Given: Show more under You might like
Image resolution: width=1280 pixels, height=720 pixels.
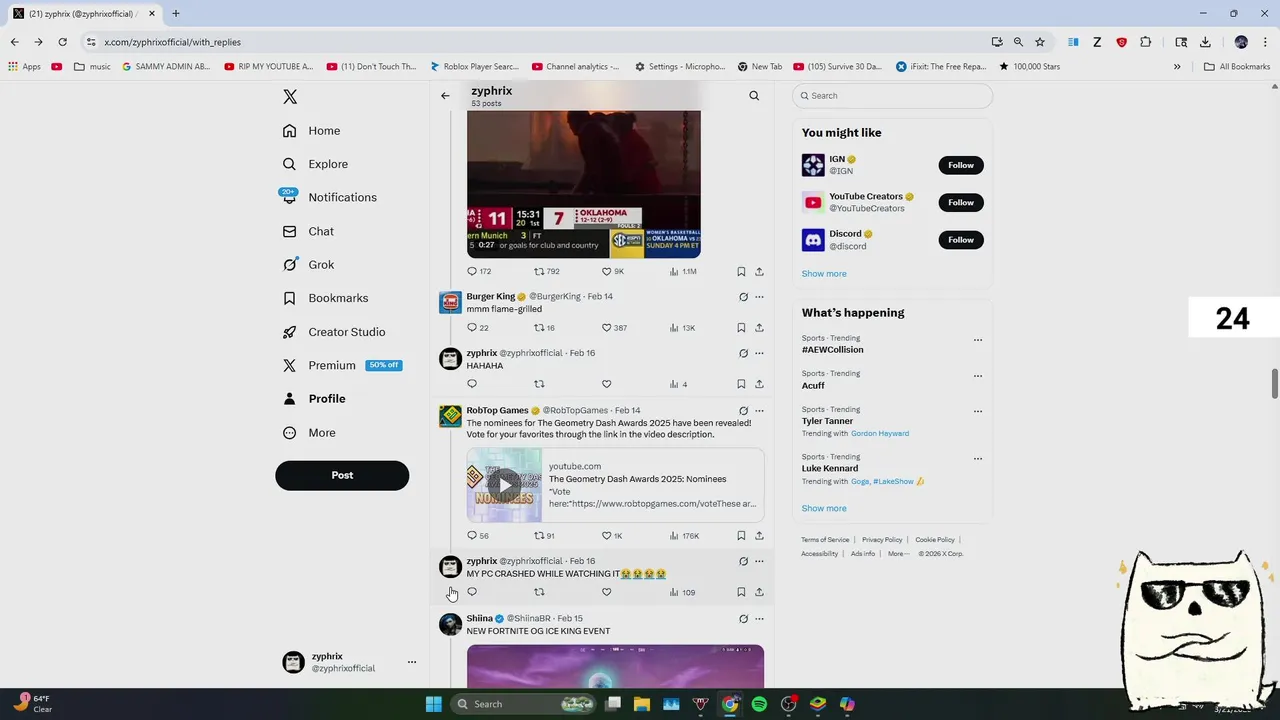Looking at the screenshot, I should point(824,274).
